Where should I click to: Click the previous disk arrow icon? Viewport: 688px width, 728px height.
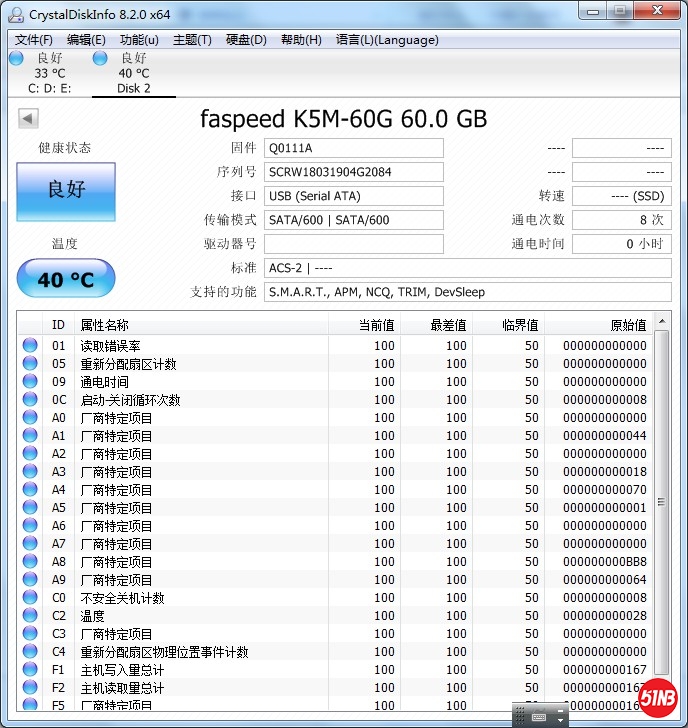[28, 119]
